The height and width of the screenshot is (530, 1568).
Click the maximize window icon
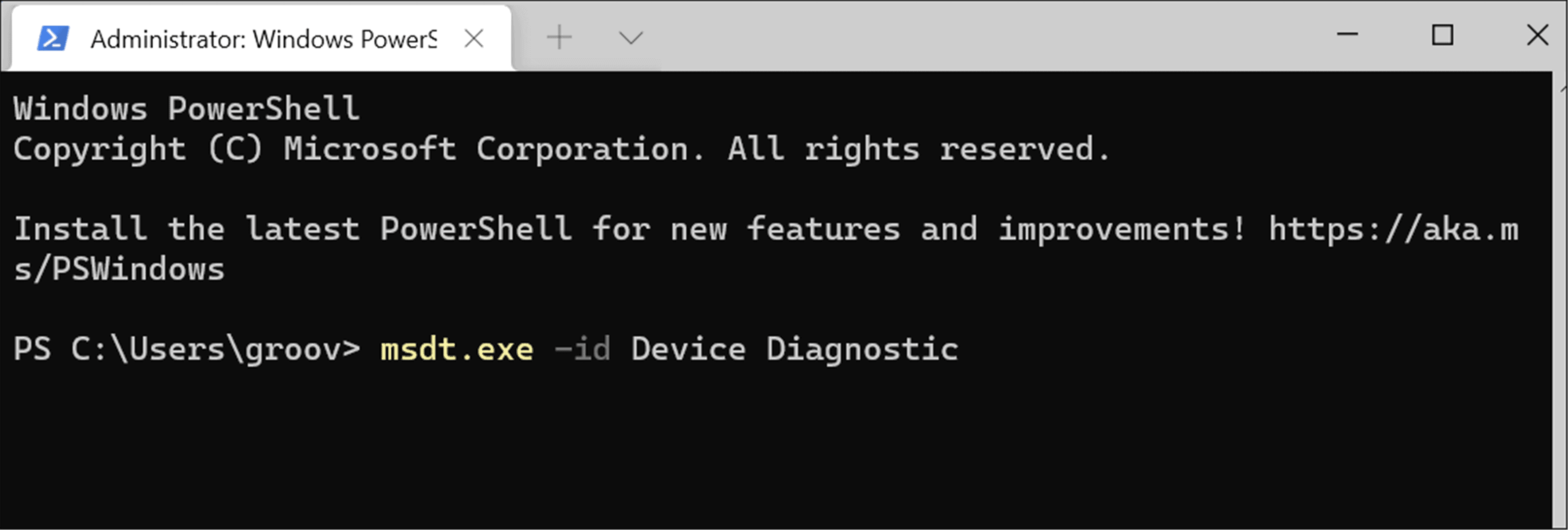click(1441, 36)
